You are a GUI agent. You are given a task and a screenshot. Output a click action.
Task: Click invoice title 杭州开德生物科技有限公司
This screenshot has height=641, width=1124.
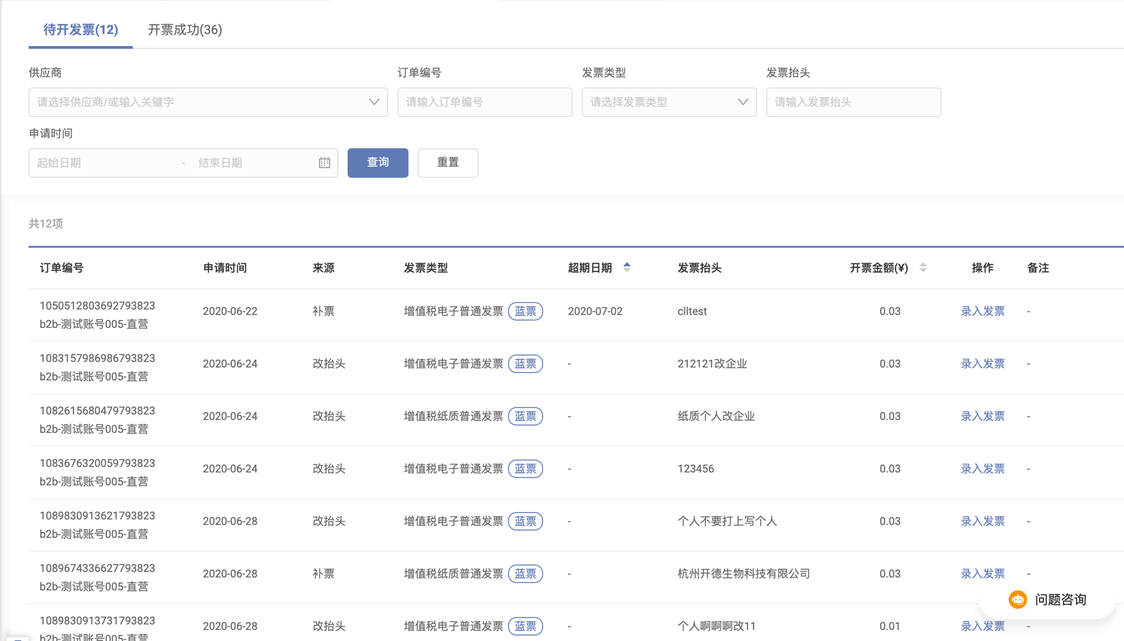pyautogui.click(x=743, y=574)
